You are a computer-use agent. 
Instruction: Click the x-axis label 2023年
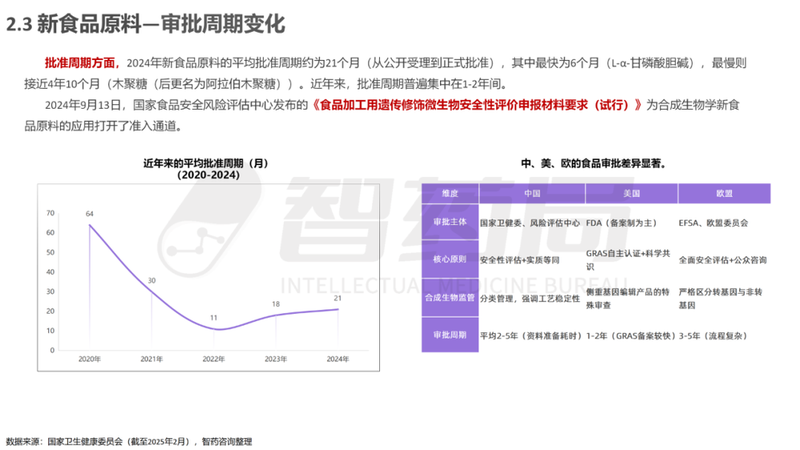point(276,359)
